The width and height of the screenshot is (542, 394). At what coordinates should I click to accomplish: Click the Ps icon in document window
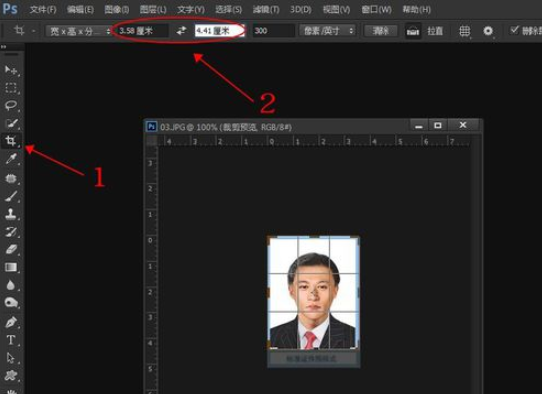click(151, 127)
